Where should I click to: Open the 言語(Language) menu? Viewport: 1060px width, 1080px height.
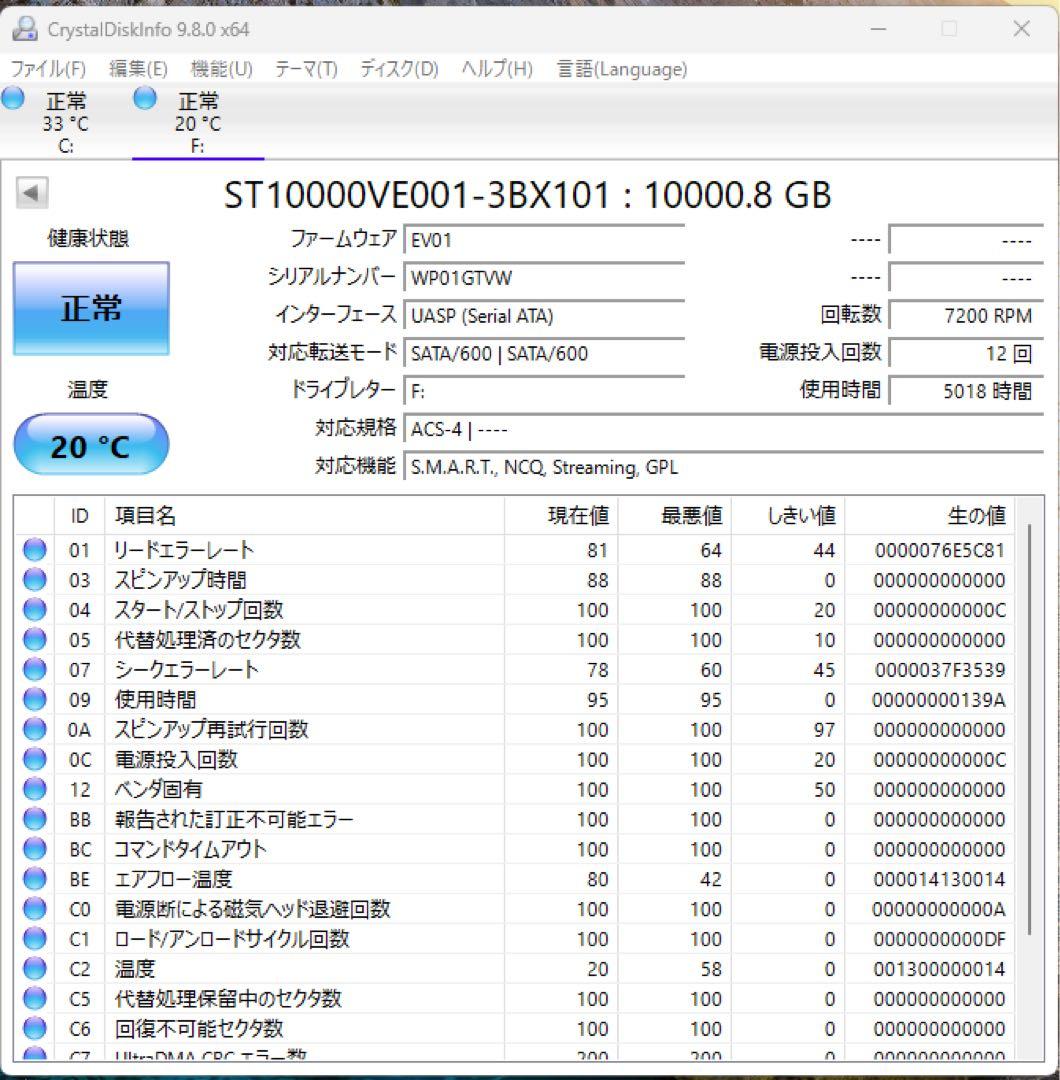(x=621, y=69)
